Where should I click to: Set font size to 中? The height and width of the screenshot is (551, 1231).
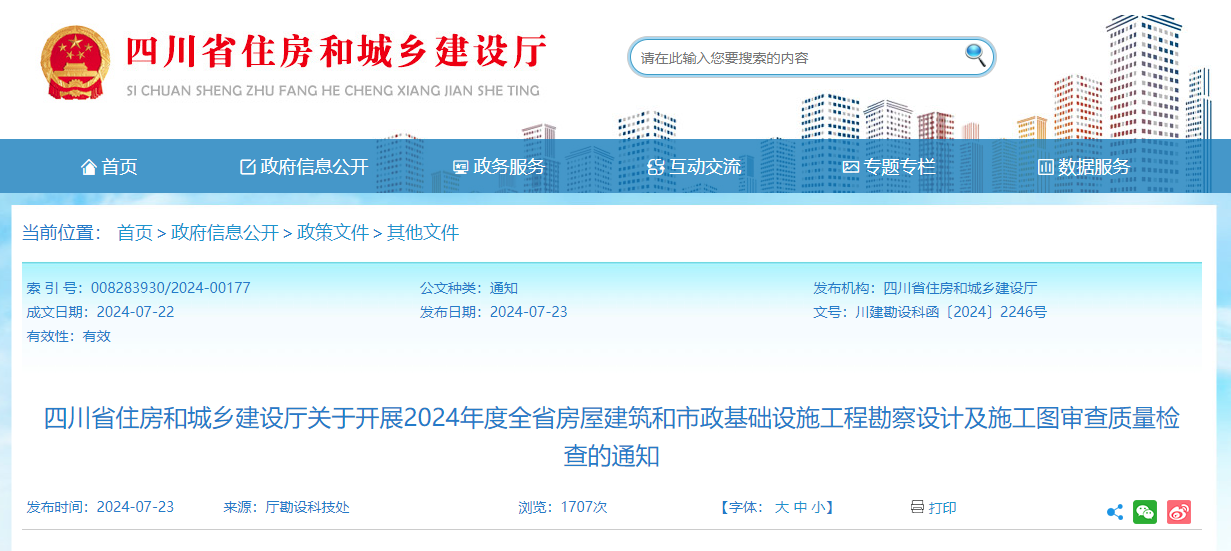click(800, 508)
